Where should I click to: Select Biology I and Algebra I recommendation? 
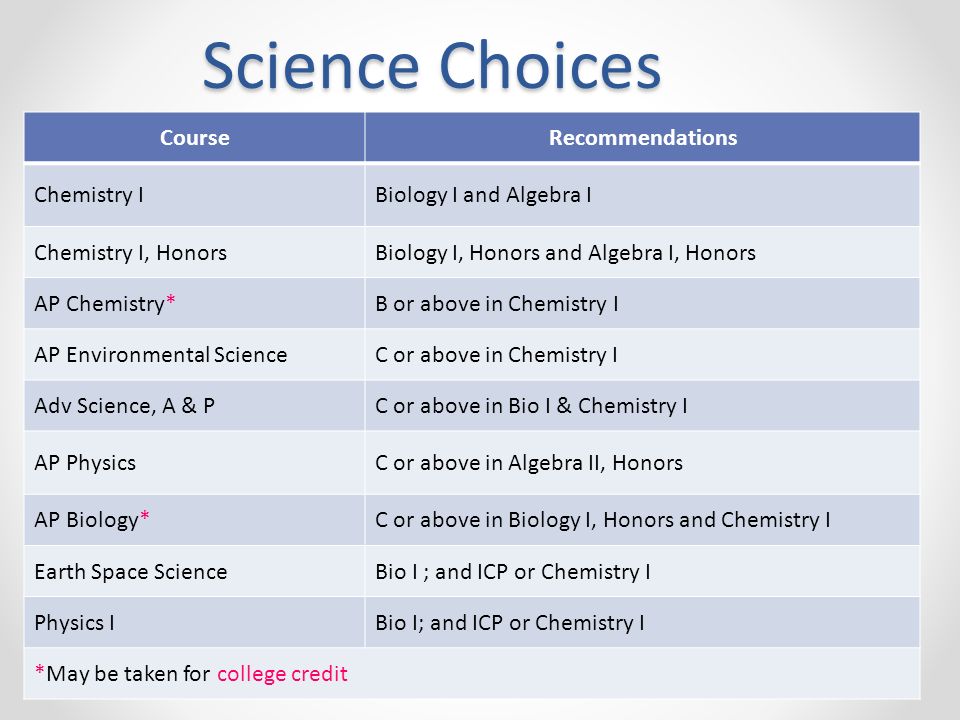483,195
